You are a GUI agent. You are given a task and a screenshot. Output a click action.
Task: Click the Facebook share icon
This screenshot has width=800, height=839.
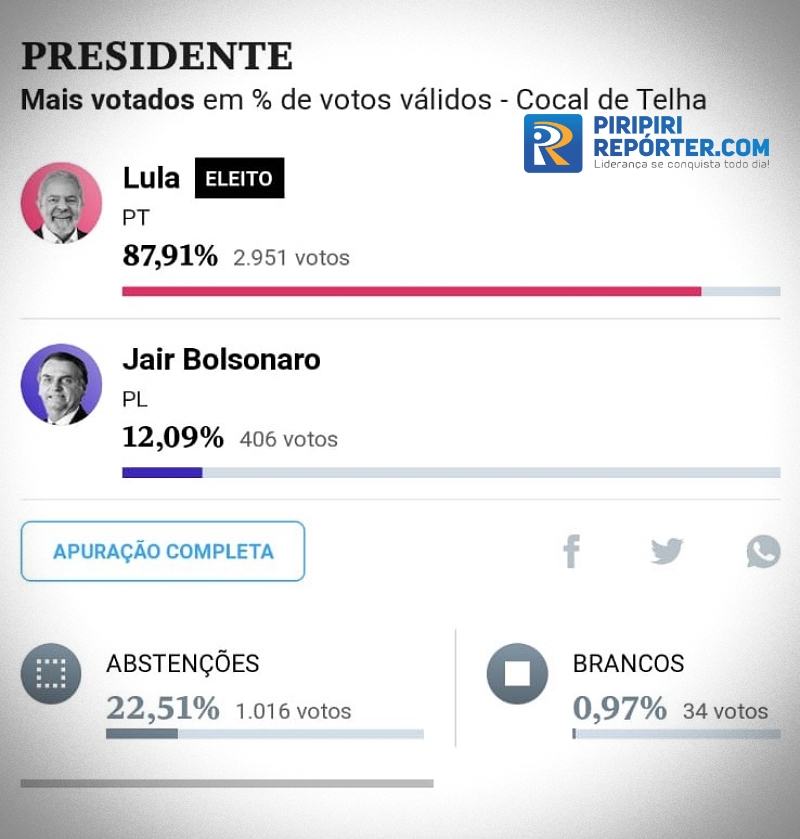coord(571,551)
